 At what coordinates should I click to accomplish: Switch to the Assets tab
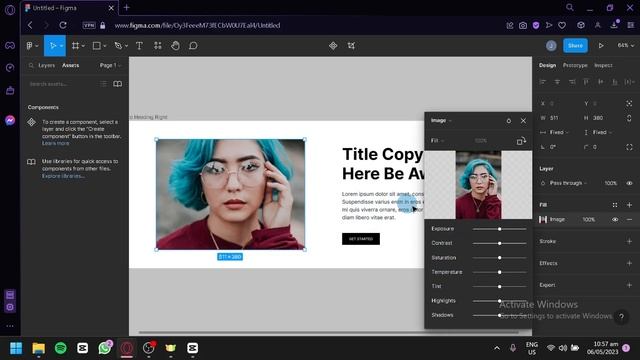[x=70, y=65]
